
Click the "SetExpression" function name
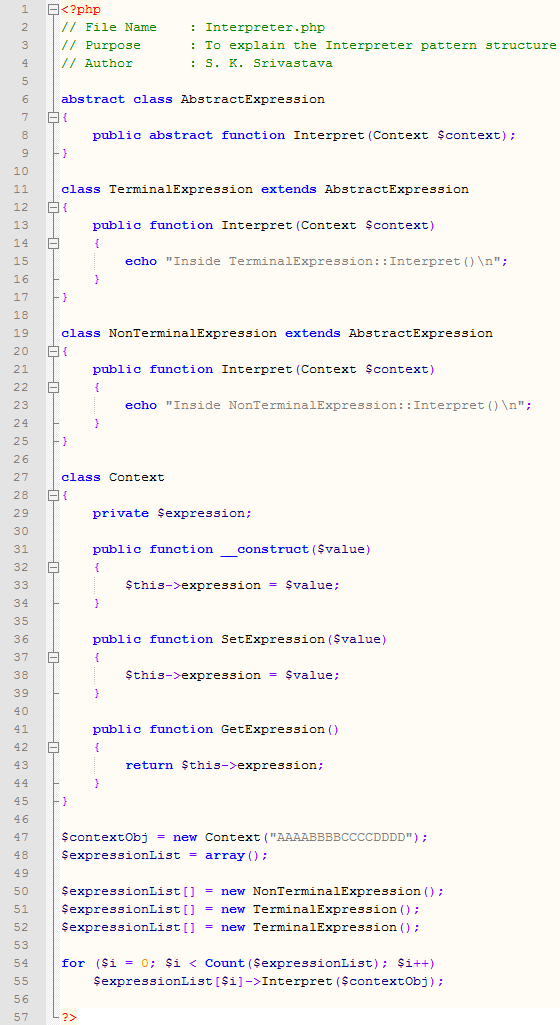(273, 639)
